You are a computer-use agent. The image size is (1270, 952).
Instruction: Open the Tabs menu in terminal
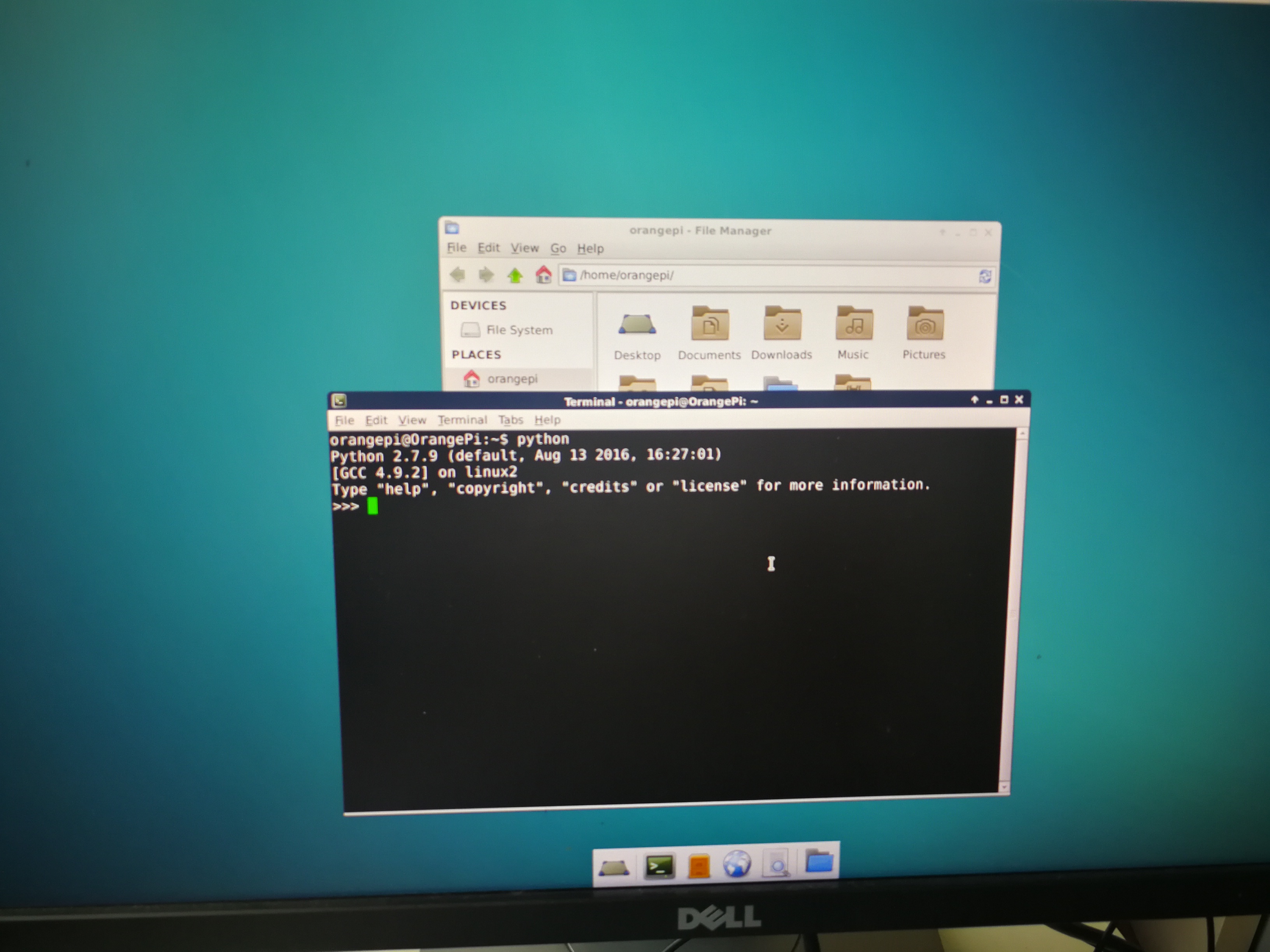(510, 420)
